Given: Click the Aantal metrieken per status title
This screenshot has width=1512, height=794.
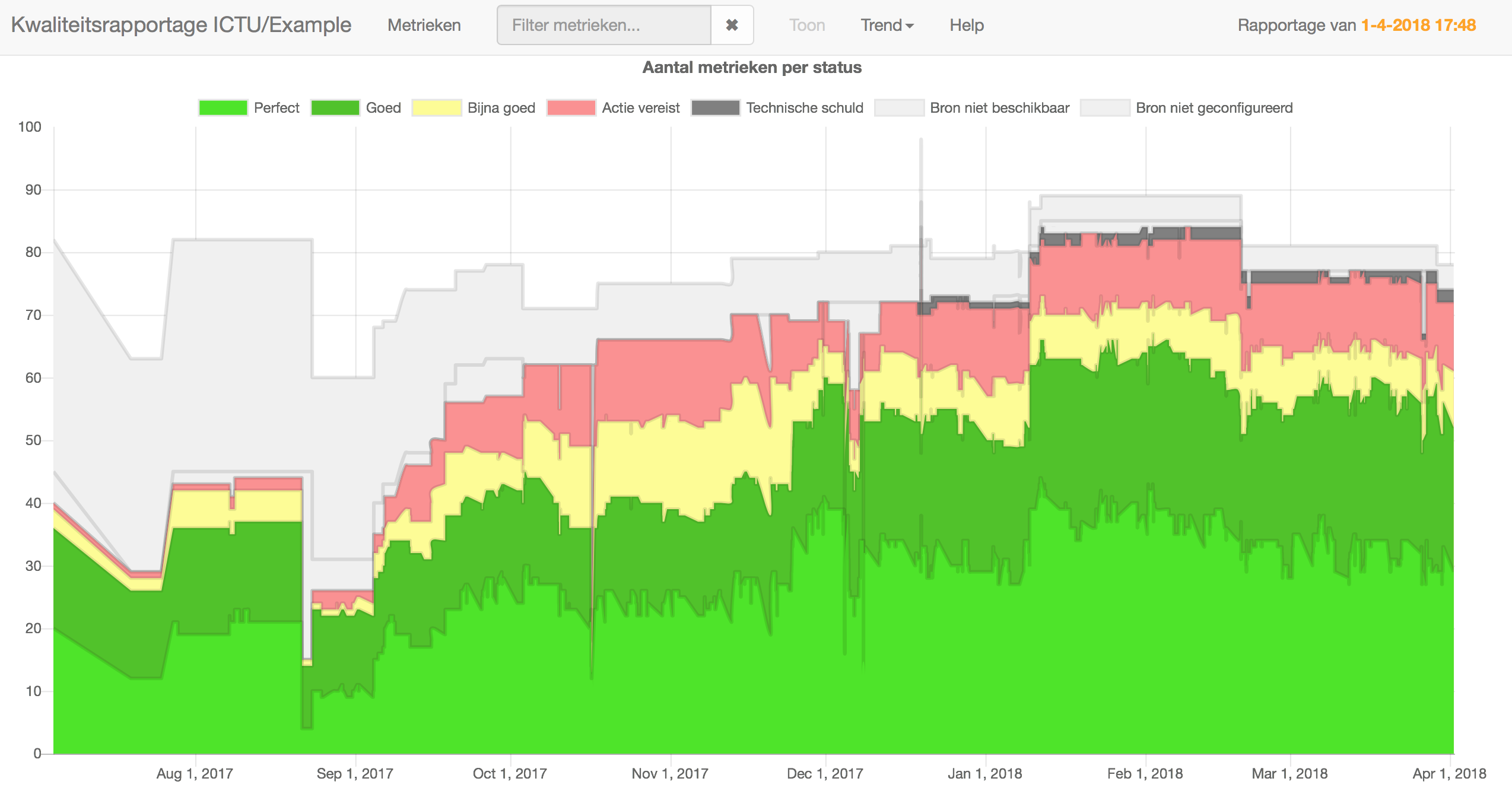Looking at the screenshot, I should coord(752,67).
